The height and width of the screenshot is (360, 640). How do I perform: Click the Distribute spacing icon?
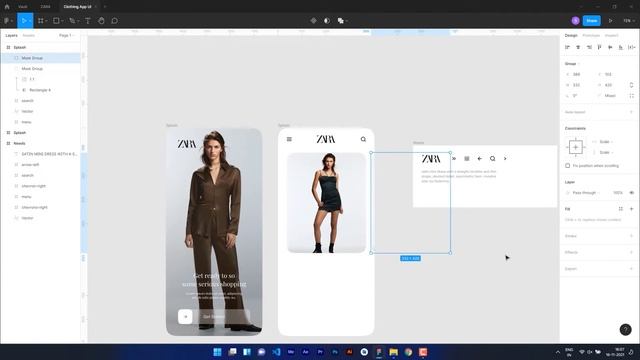(631, 47)
